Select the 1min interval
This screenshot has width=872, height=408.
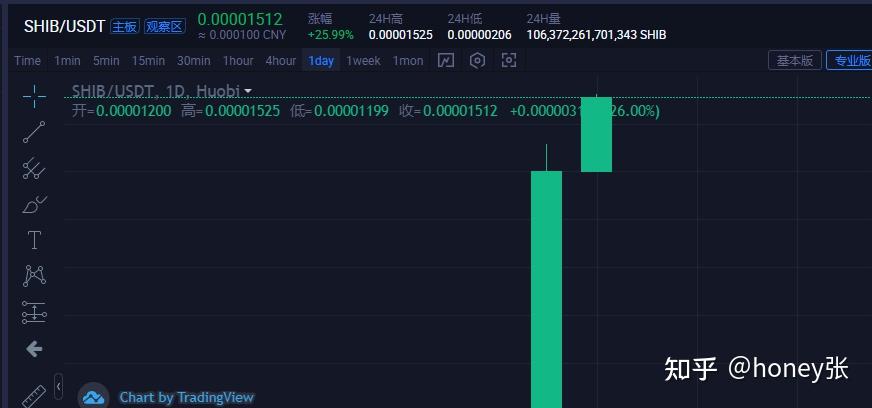67,61
